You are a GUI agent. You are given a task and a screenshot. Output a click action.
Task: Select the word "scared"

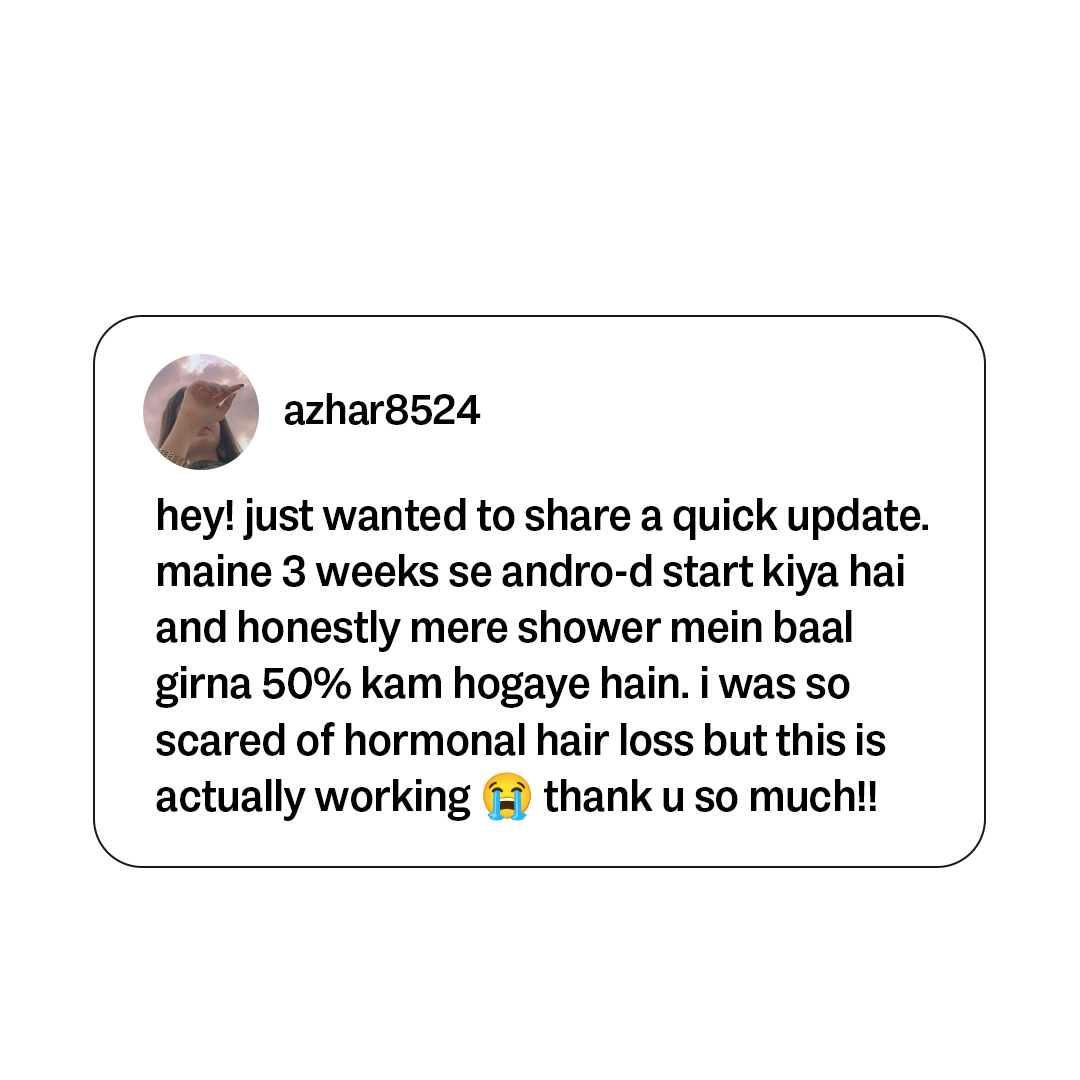coord(220,740)
